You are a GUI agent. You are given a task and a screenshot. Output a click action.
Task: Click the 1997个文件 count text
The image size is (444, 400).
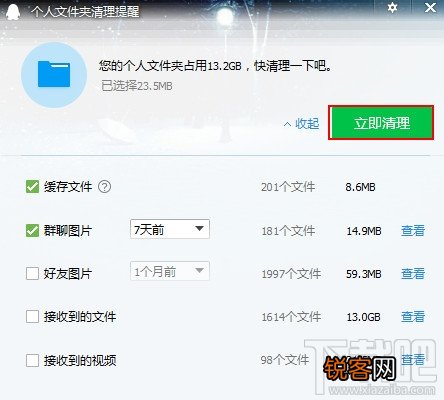coord(291,274)
